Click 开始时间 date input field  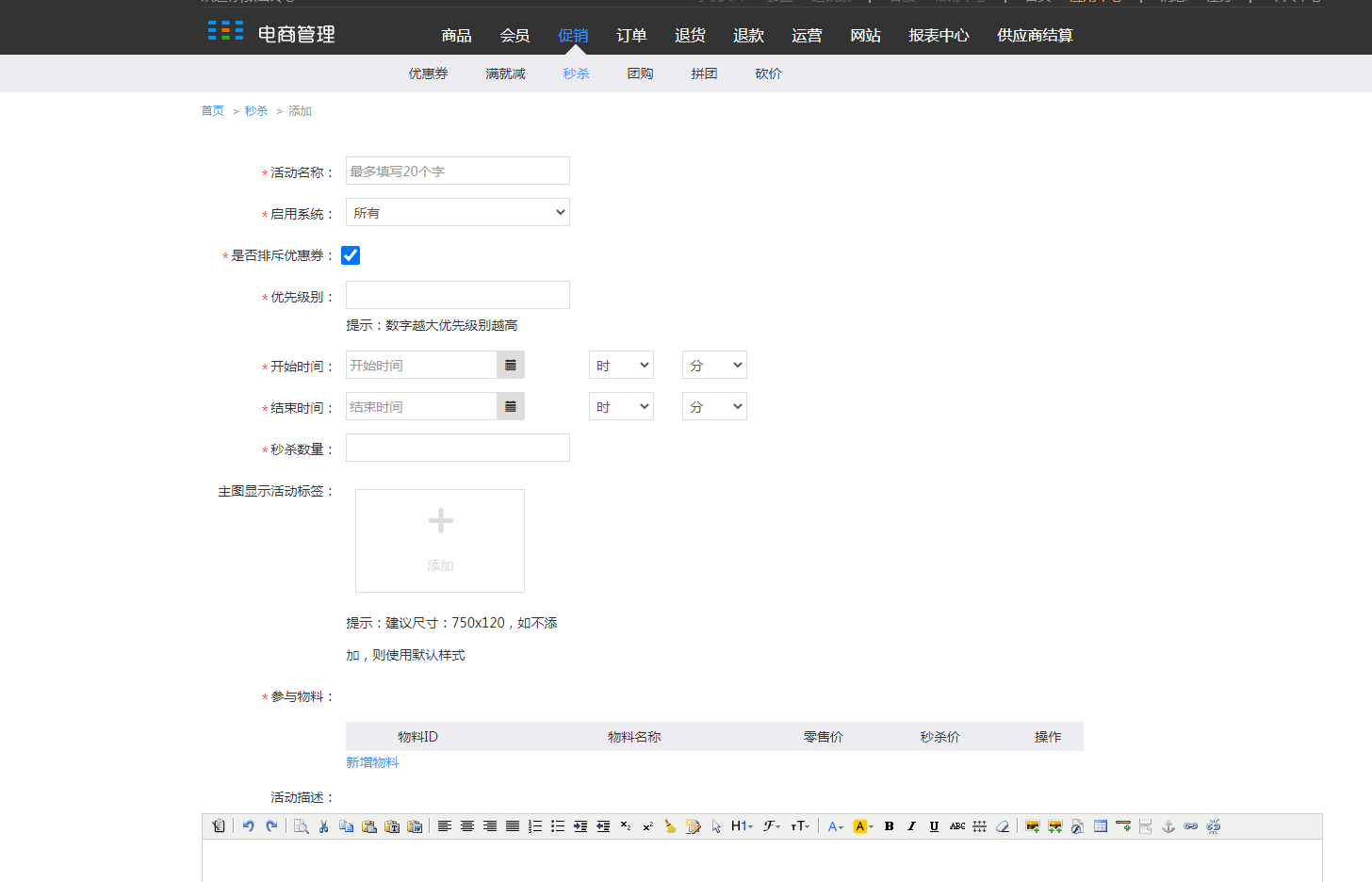coord(421,365)
